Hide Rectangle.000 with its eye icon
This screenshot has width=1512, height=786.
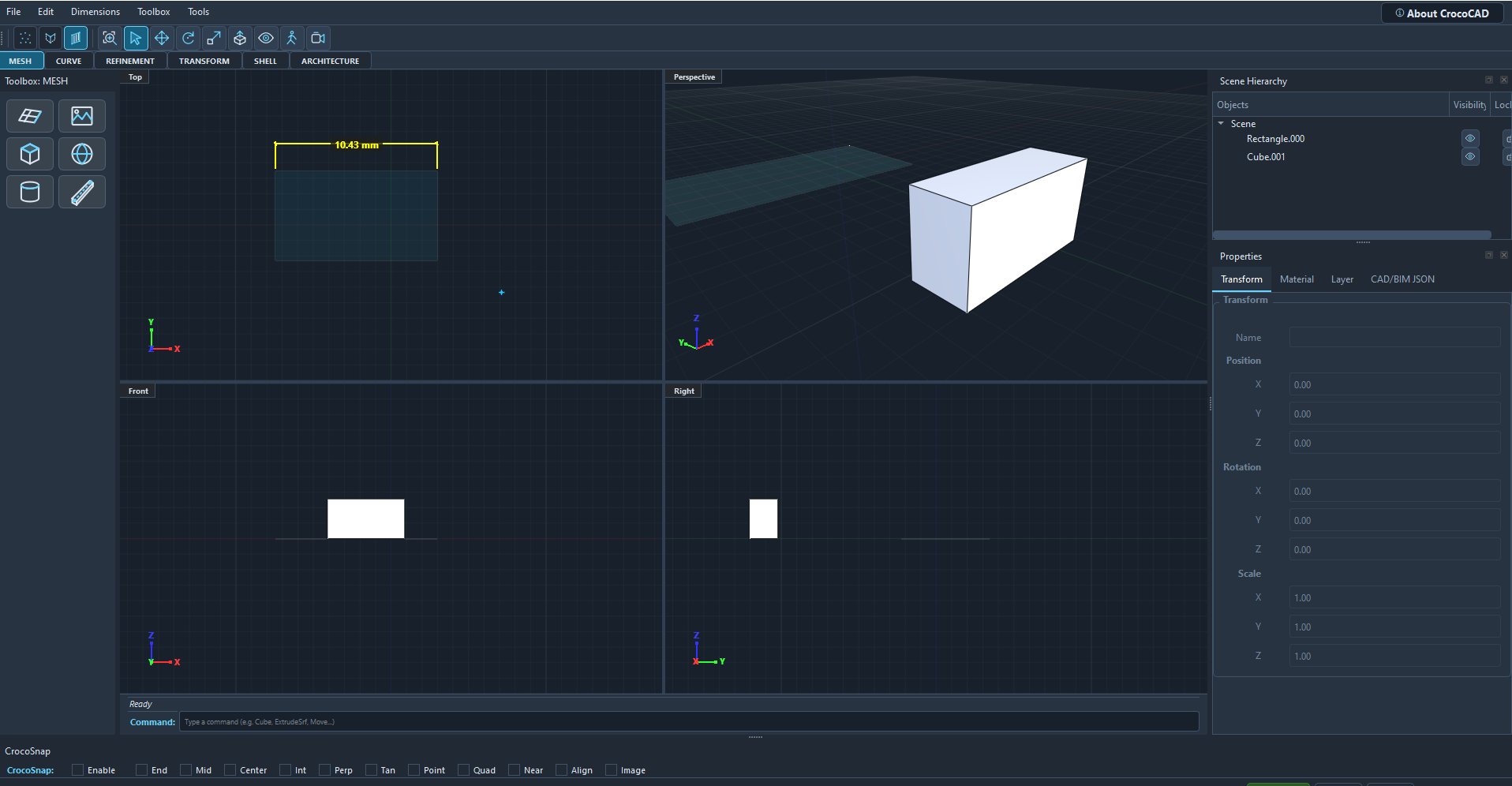click(1470, 138)
